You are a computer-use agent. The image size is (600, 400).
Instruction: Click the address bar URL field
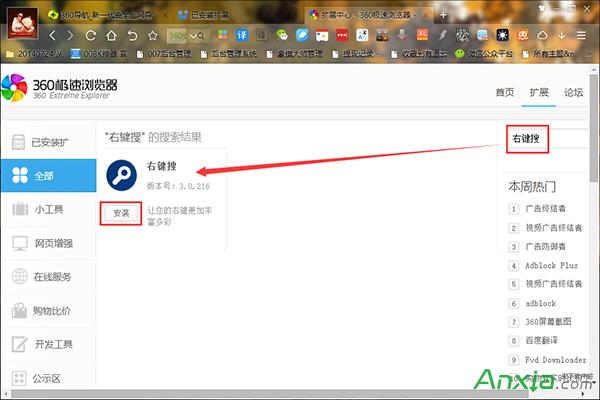178,36
